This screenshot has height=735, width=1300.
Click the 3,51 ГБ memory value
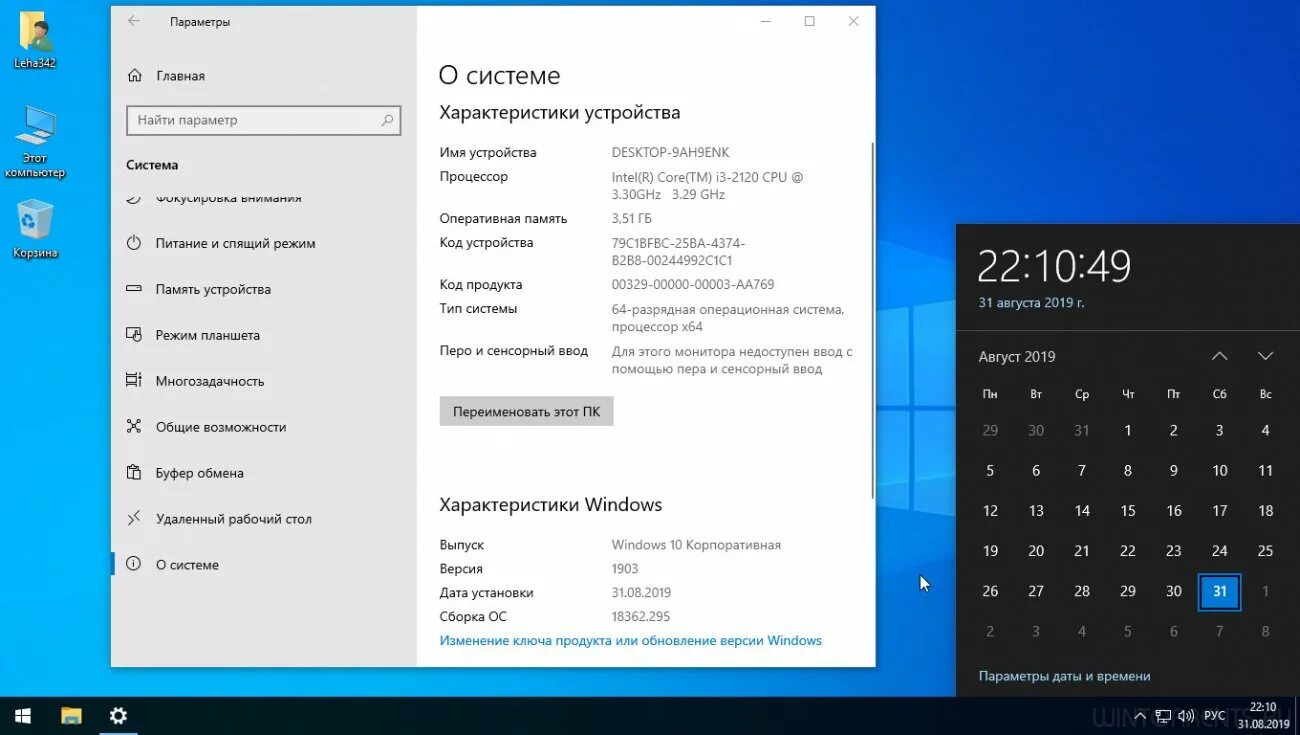pos(631,219)
